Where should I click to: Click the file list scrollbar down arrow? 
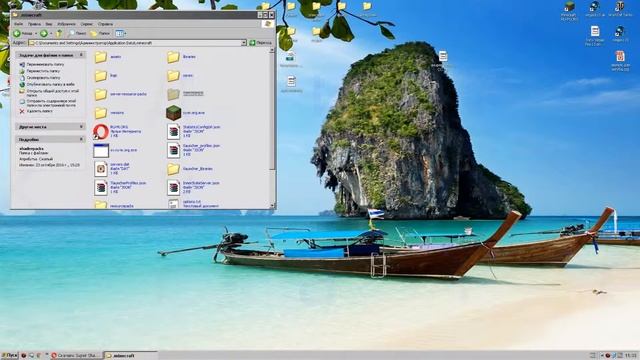[272, 206]
